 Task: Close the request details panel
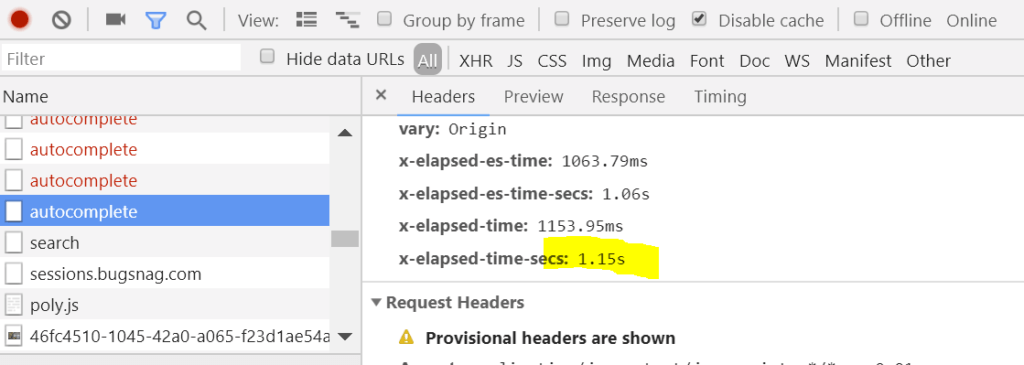381,95
